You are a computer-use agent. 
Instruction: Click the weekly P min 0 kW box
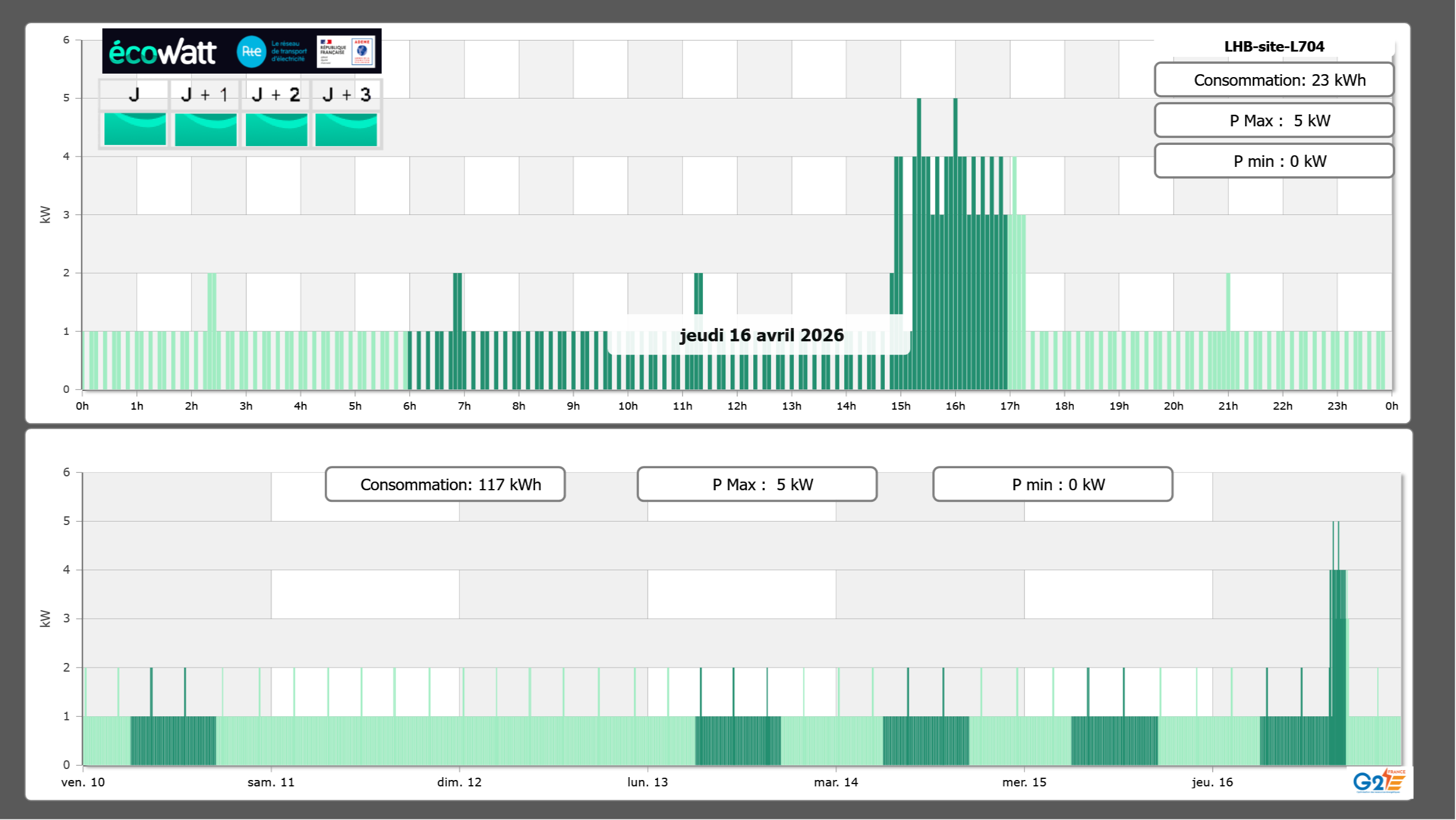click(x=1052, y=484)
